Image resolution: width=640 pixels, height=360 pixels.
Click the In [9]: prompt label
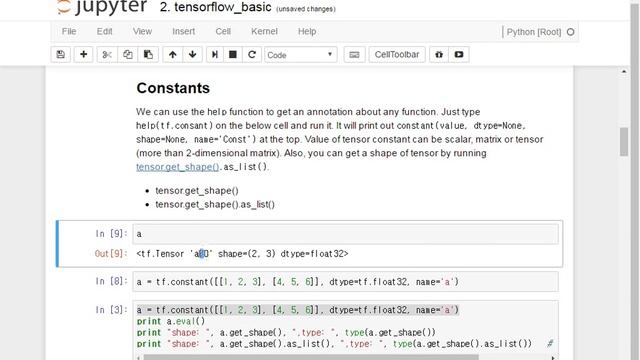coord(111,234)
